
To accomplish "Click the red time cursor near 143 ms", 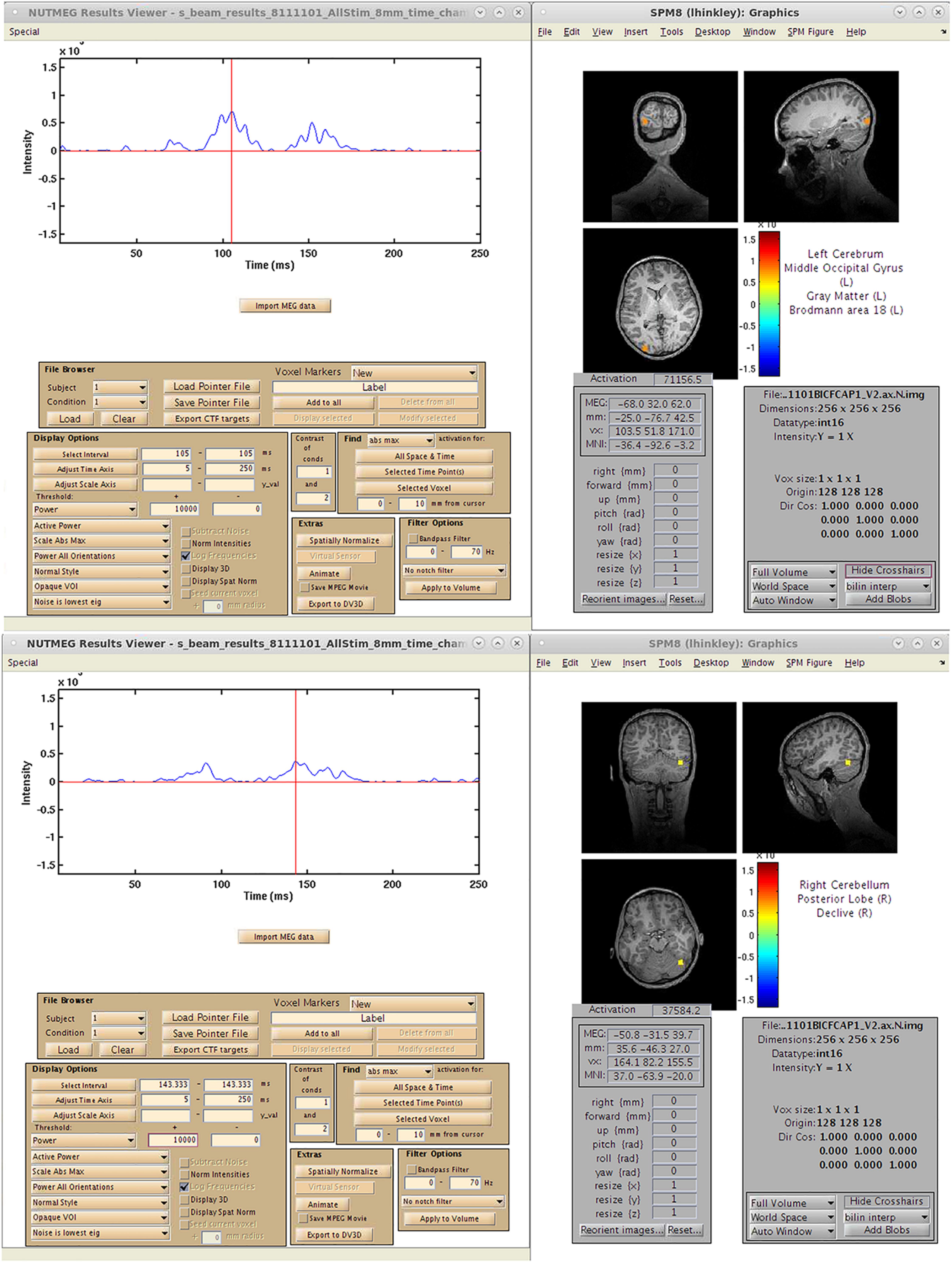I will 295,782.
